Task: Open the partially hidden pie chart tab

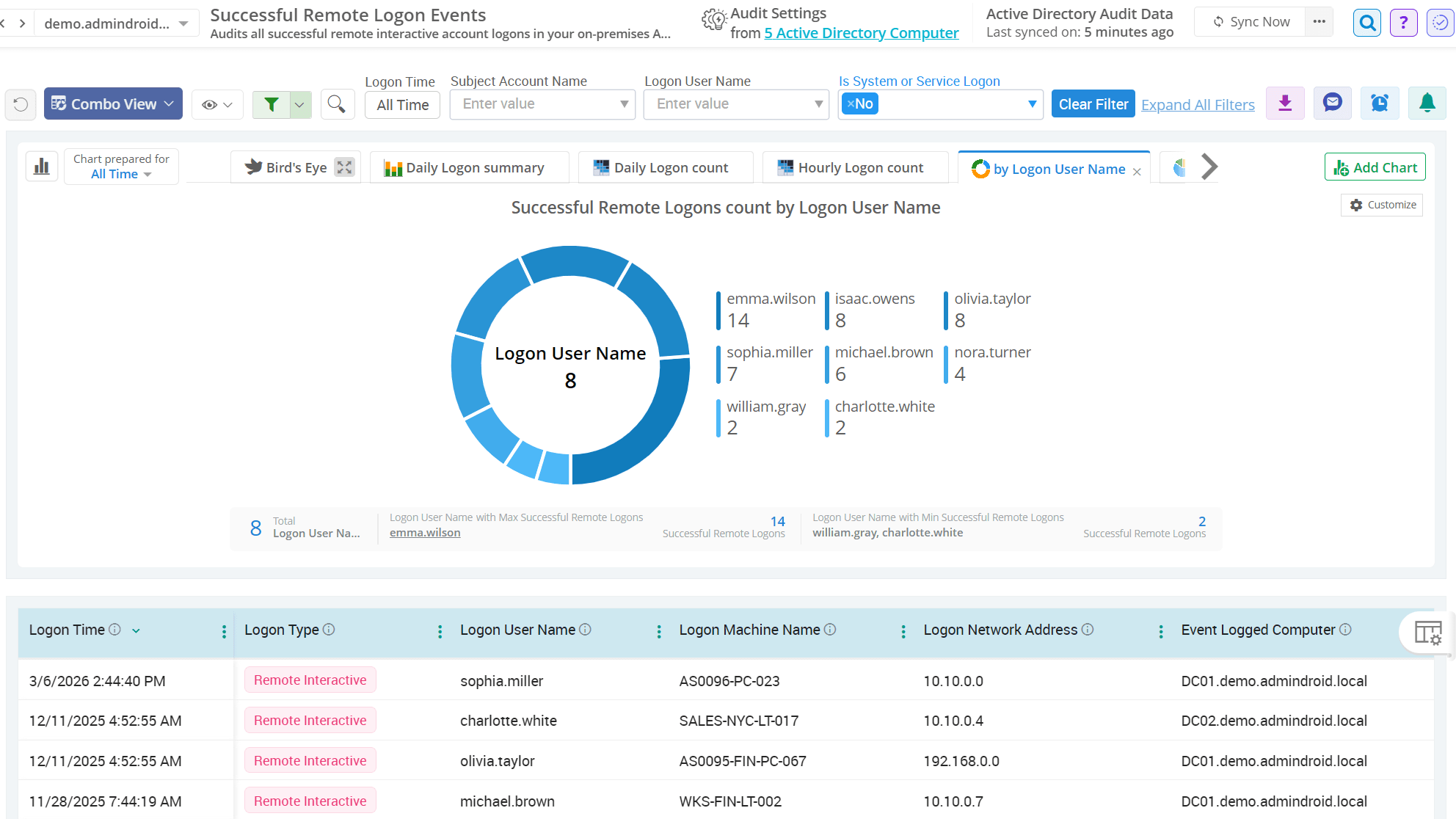Action: point(1179,168)
